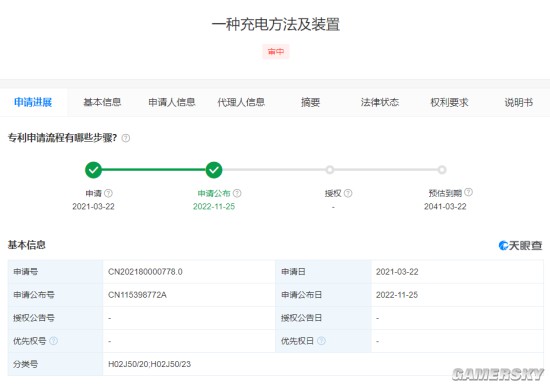Click the 基本信息 section heading above table
Screen dimensions: 550x386
[x=27, y=245]
